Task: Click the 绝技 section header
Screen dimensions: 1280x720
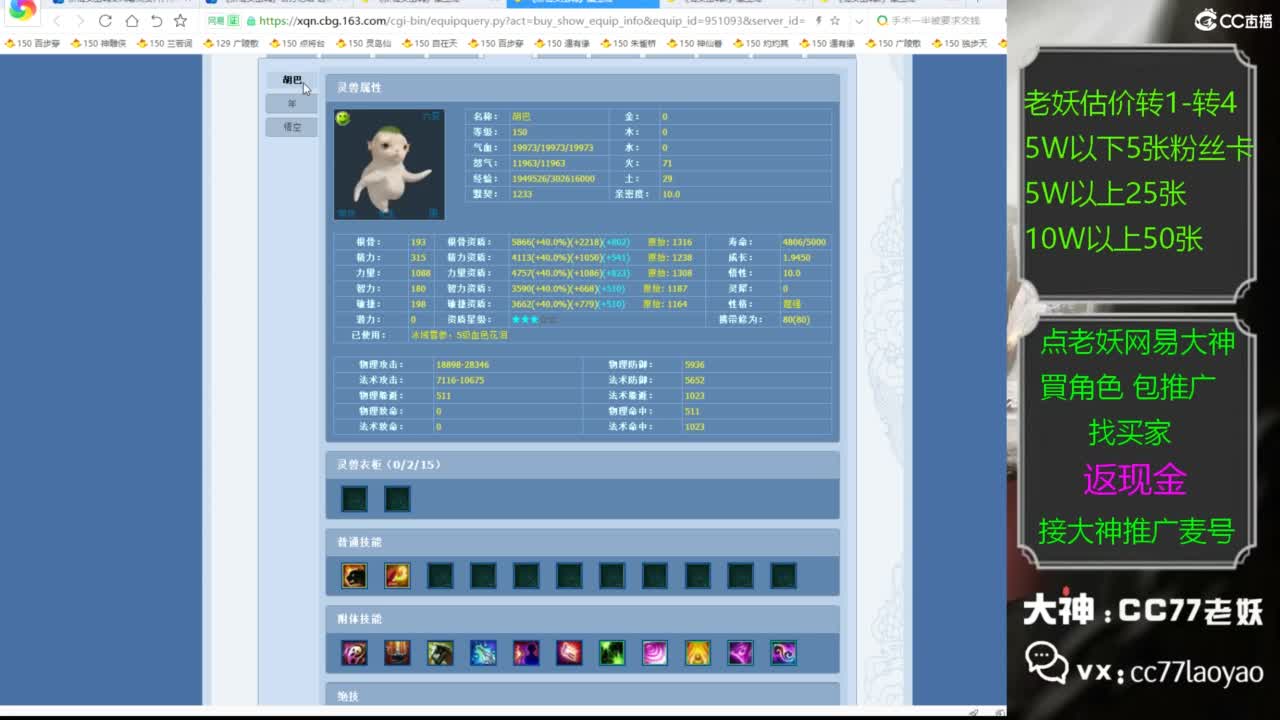Action: coord(582,696)
